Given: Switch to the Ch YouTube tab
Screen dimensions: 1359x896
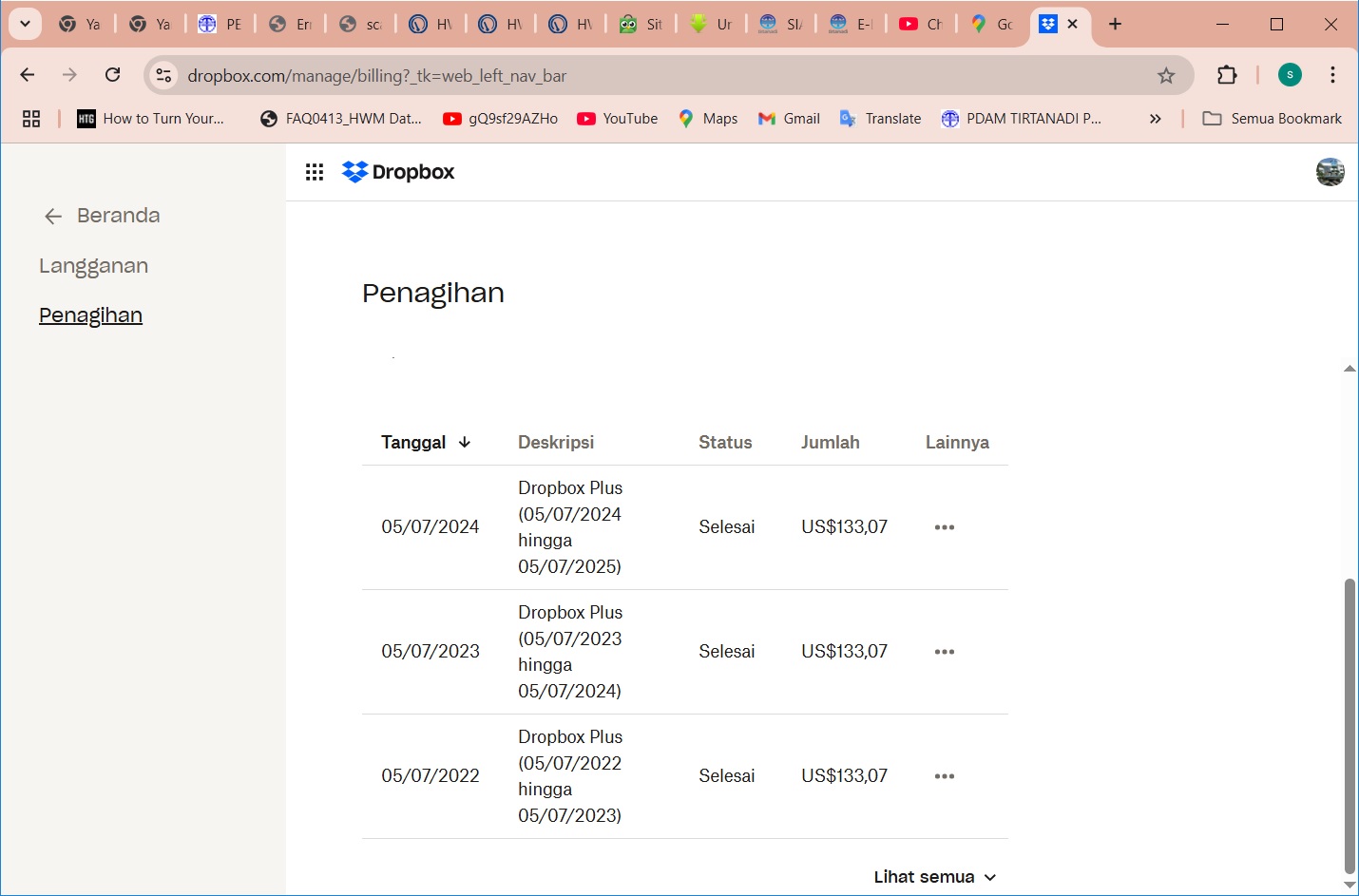Looking at the screenshot, I should click(922, 24).
